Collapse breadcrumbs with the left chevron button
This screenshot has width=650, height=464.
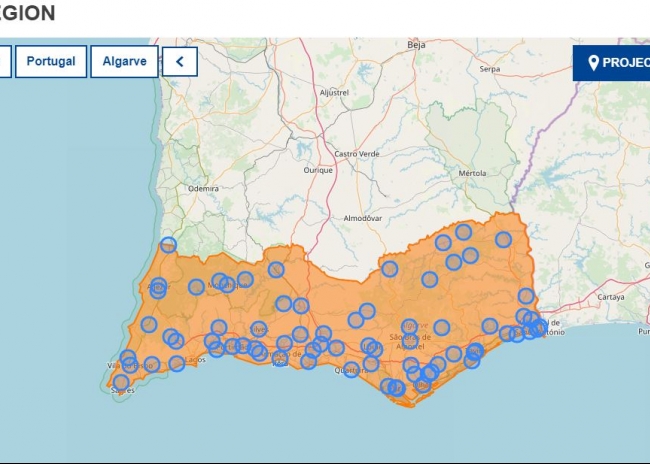click(180, 61)
